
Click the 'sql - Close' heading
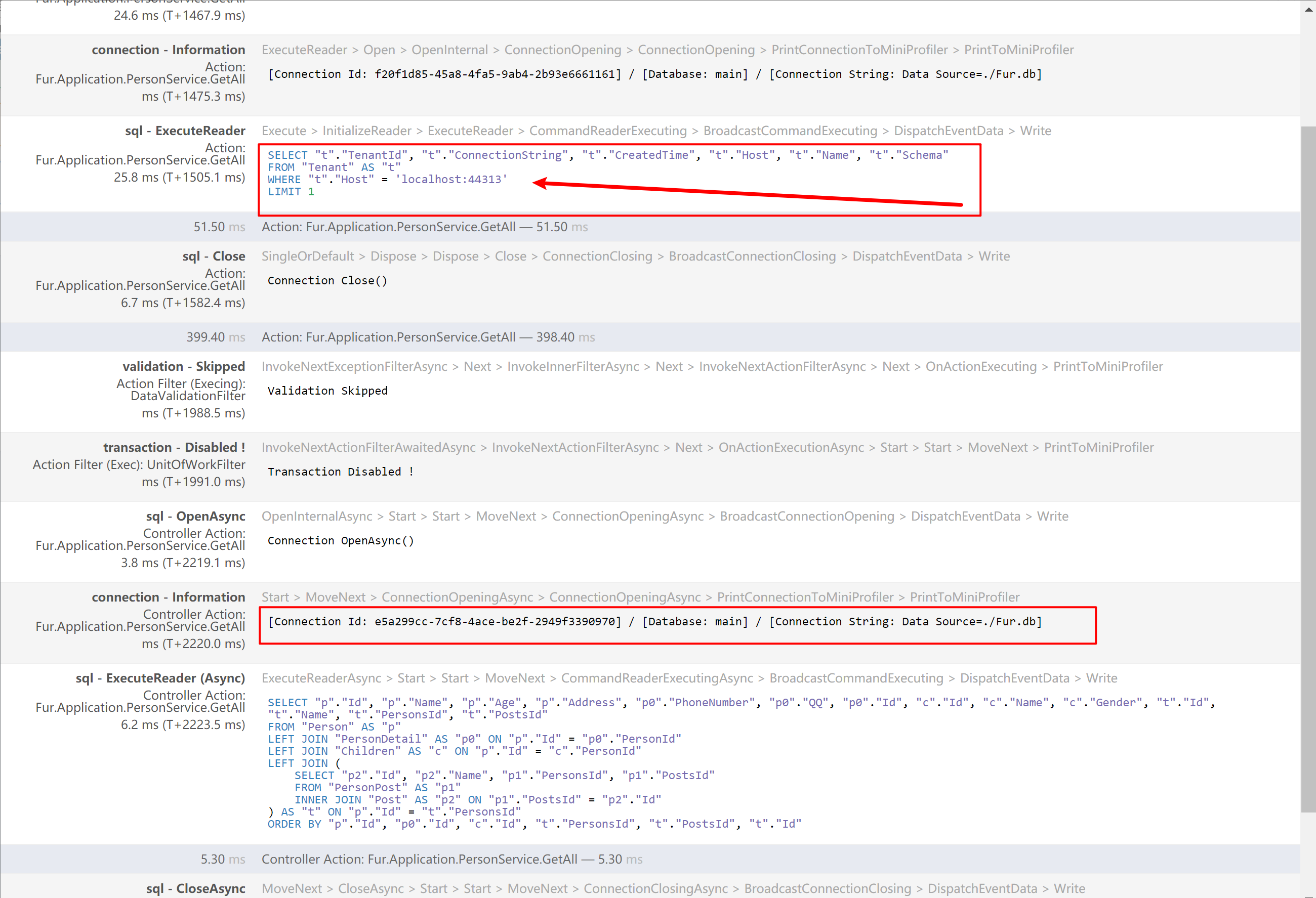pyautogui.click(x=214, y=256)
